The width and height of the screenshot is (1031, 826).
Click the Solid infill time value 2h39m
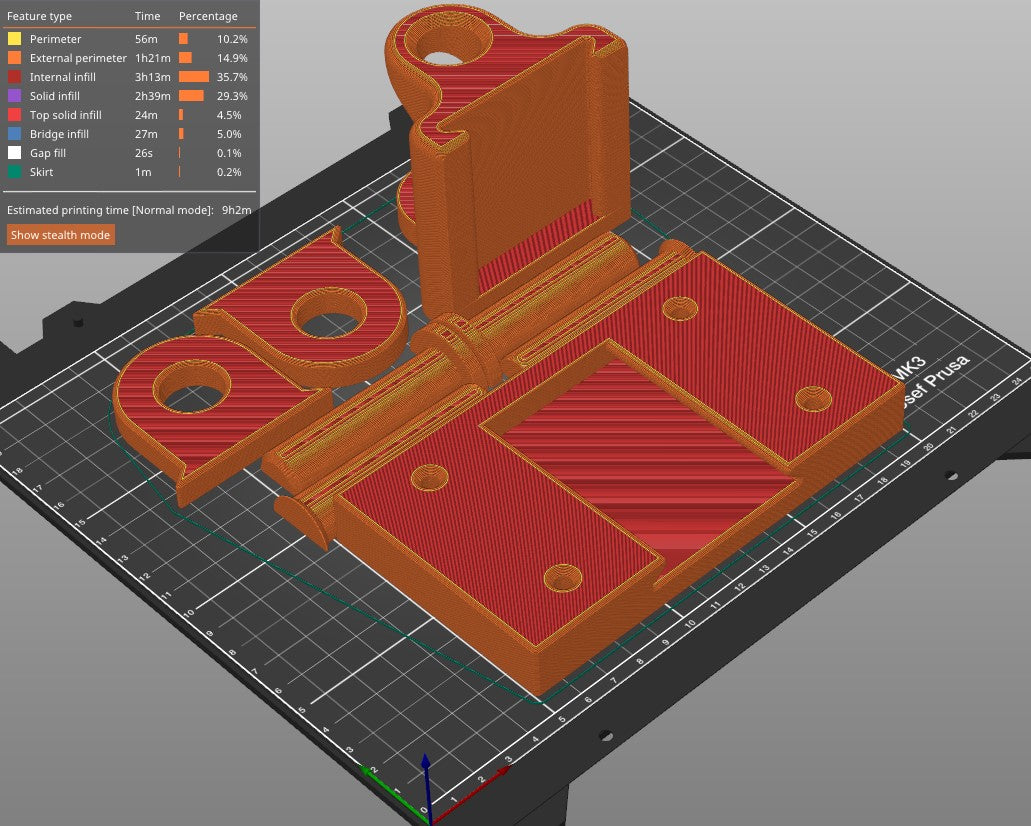tap(152, 96)
